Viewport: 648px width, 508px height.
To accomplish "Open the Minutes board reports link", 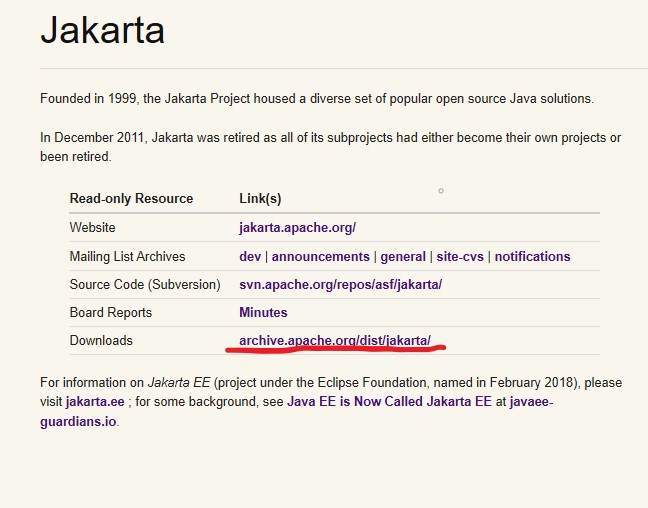I will coord(263,312).
